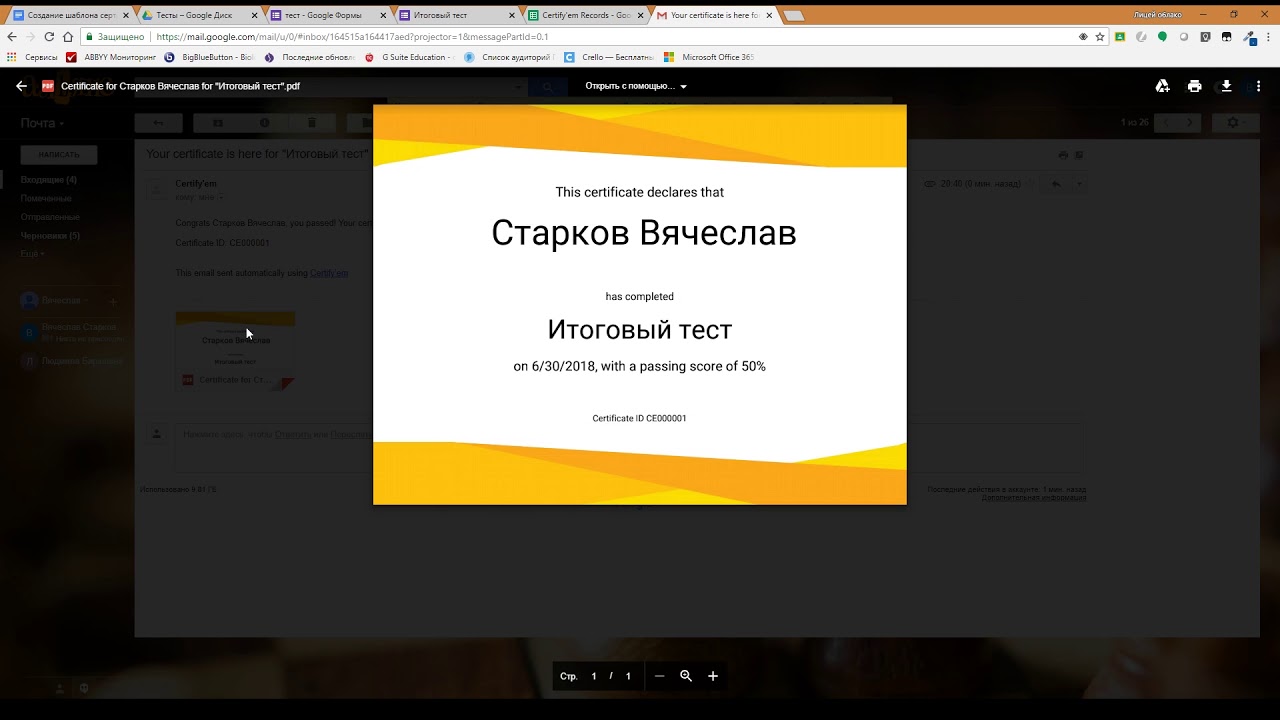
Task: Download the certificate PDF
Action: pos(1226,86)
